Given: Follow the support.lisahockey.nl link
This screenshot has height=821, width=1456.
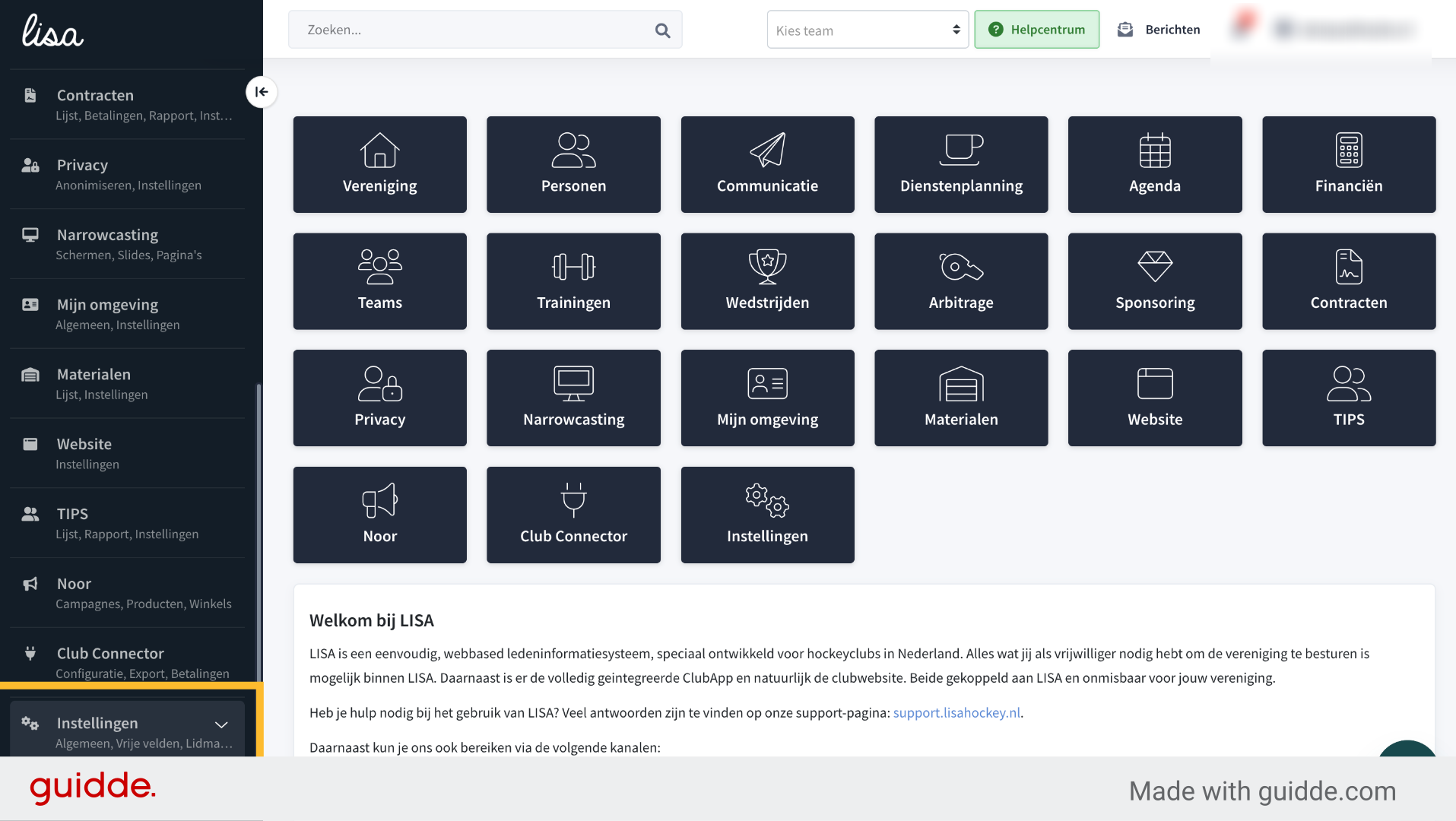Looking at the screenshot, I should click(x=956, y=713).
